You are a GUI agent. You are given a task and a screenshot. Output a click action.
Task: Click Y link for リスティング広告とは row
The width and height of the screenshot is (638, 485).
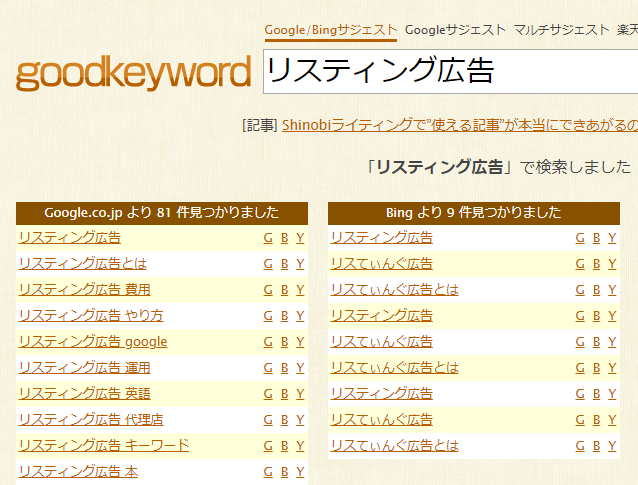tap(300, 264)
